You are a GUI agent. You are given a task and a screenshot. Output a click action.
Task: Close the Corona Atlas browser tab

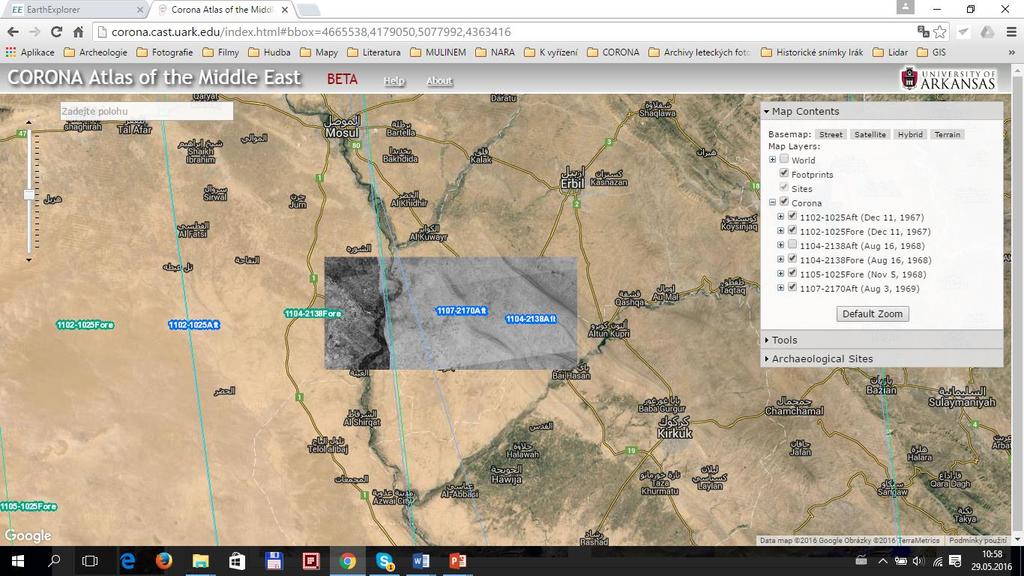tap(285, 10)
